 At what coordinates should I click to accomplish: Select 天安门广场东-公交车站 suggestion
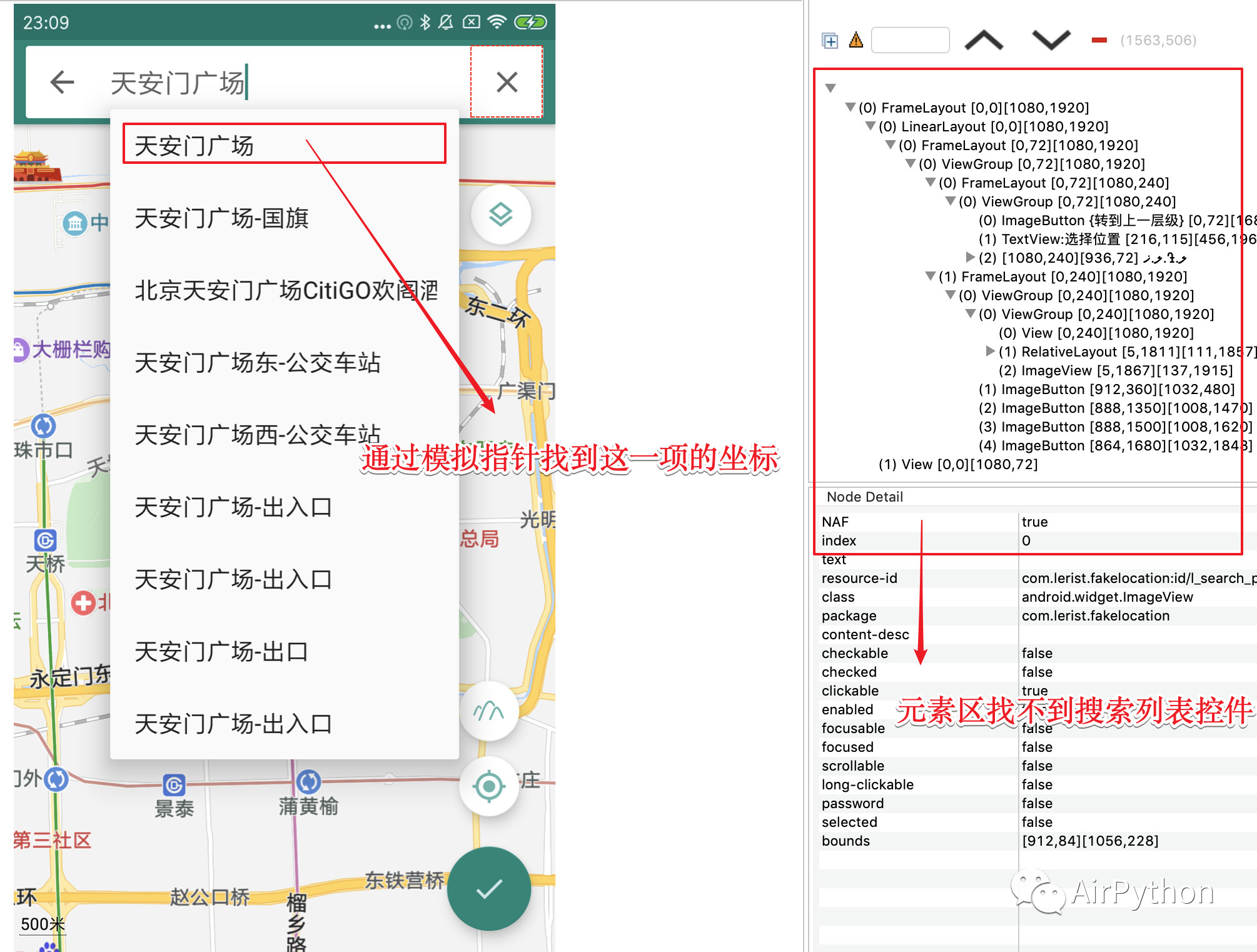point(285,363)
